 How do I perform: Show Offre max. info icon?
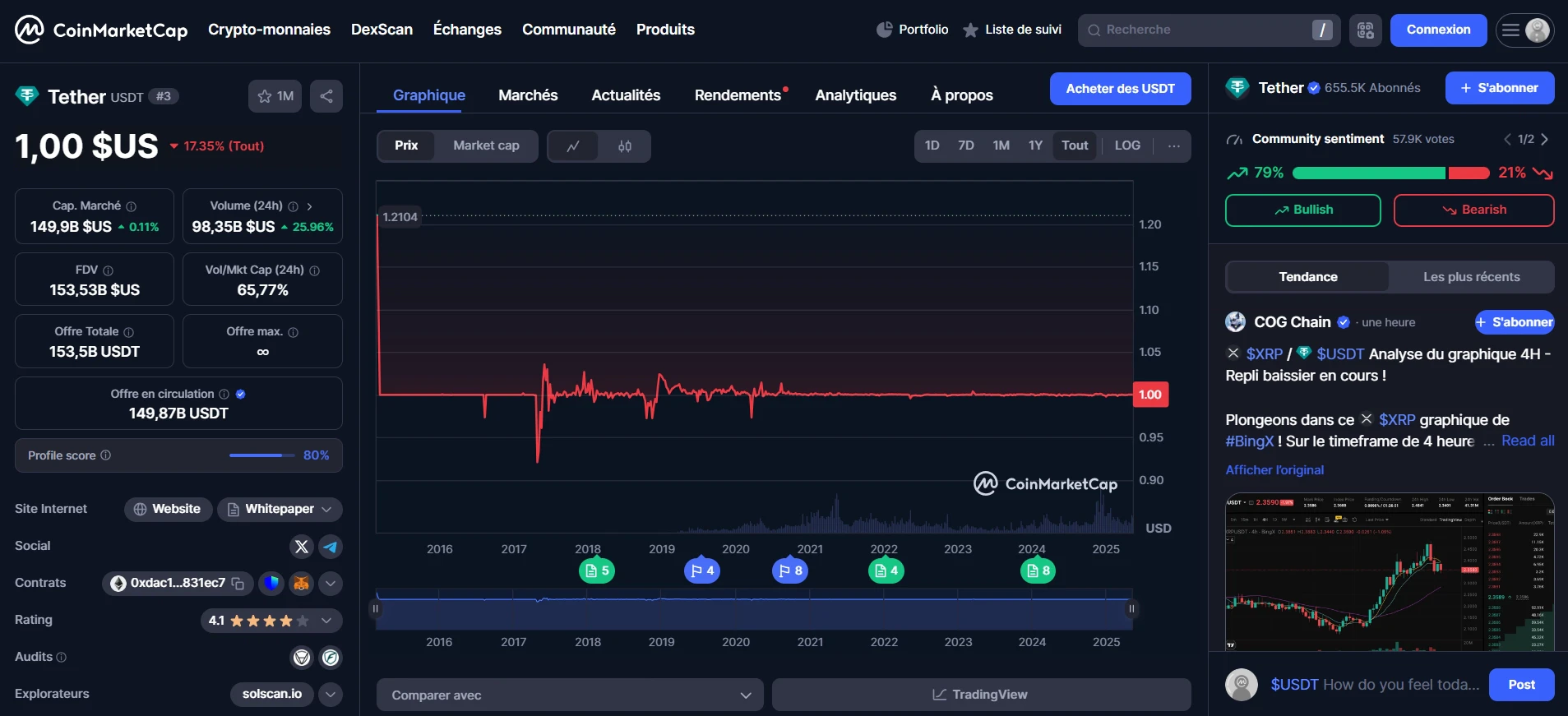(294, 332)
